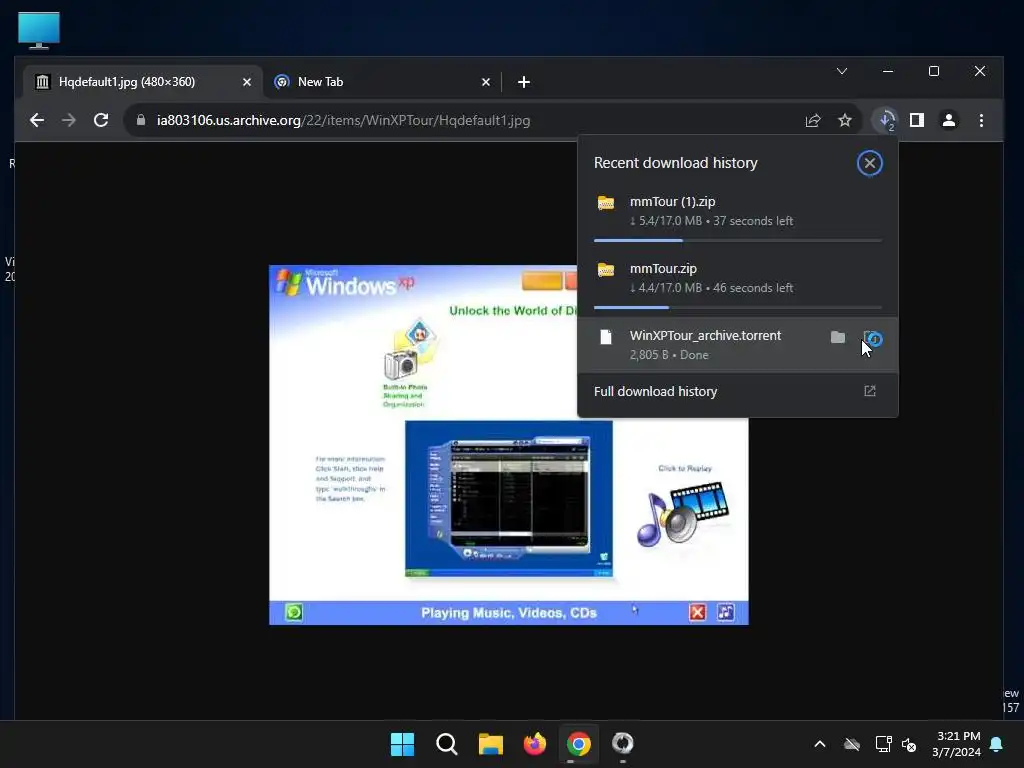Click the circular recorder taskbar icon
The height and width of the screenshot is (768, 1024).
(x=622, y=744)
